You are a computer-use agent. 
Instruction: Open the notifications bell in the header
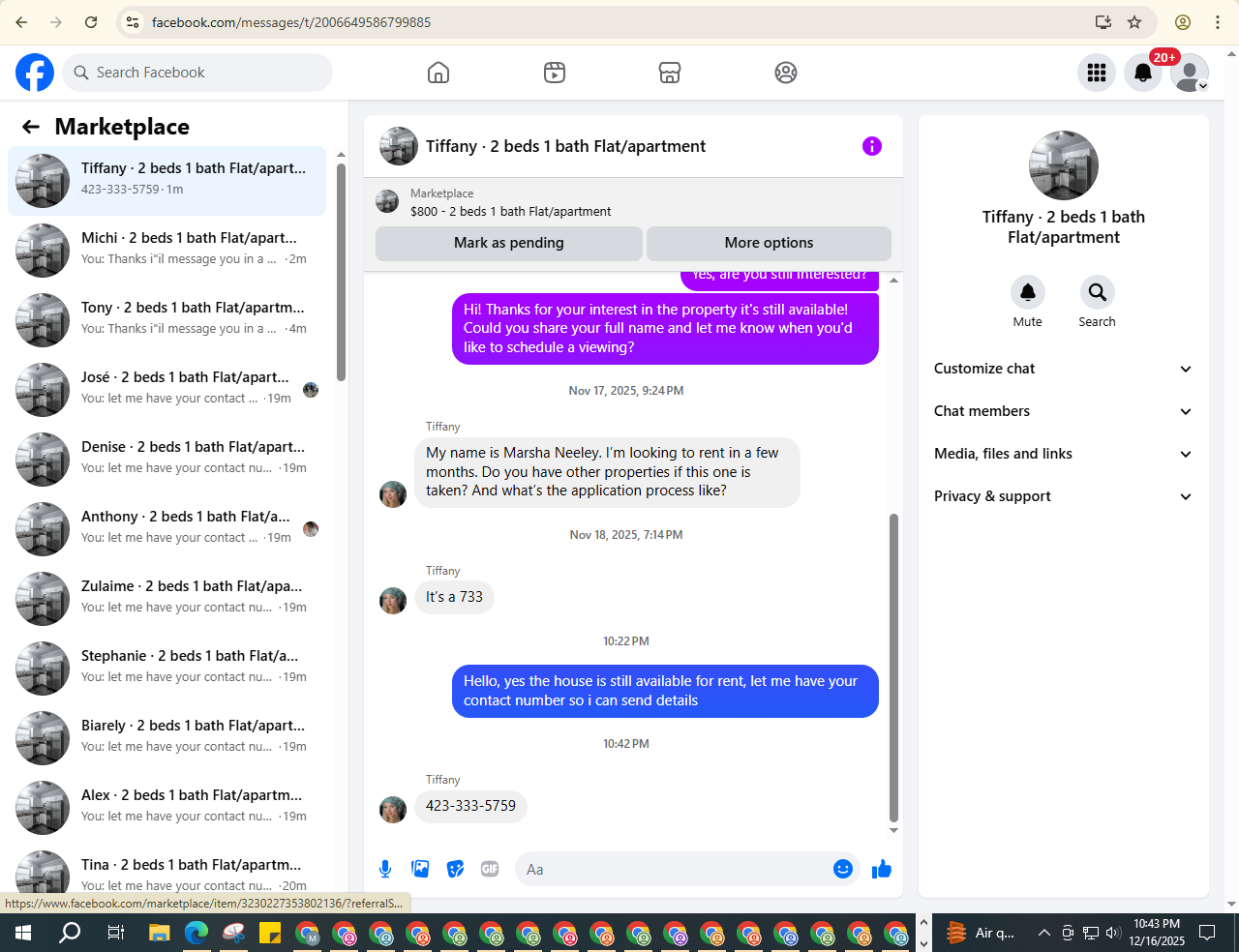tap(1143, 73)
